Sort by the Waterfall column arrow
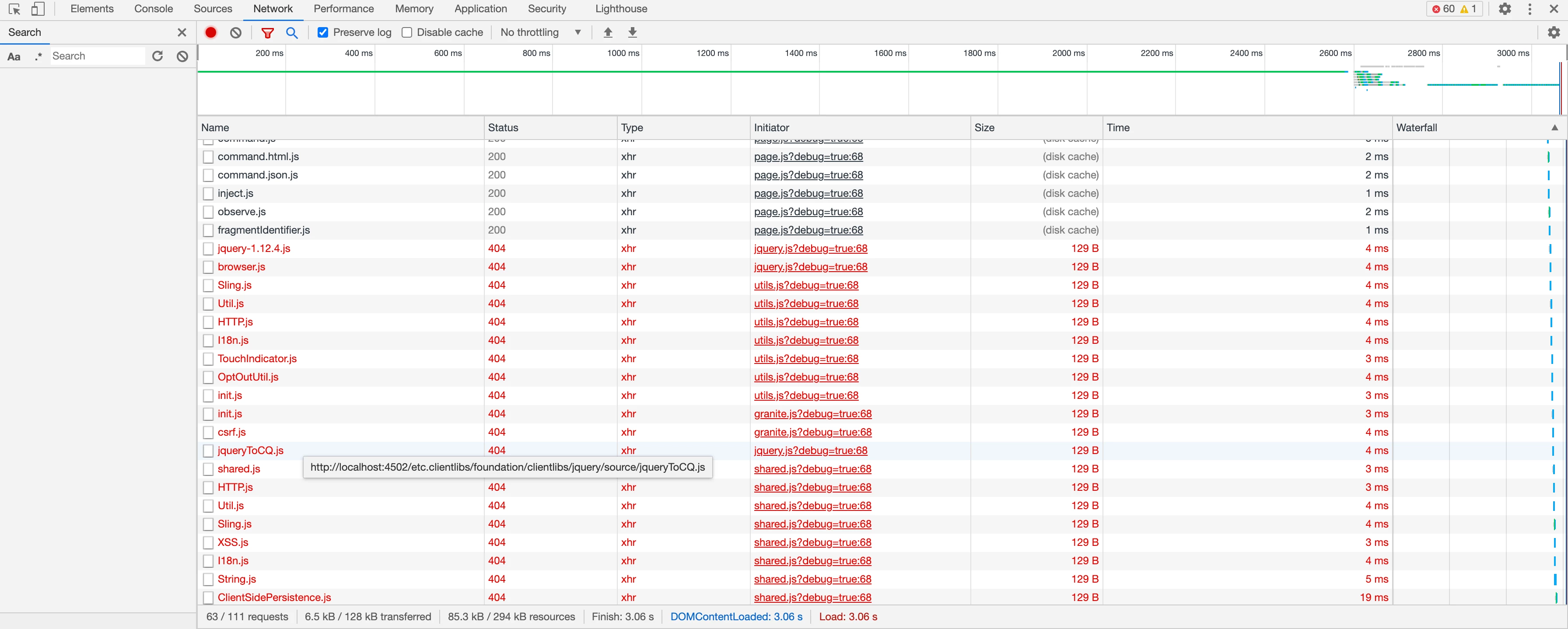 click(1554, 128)
